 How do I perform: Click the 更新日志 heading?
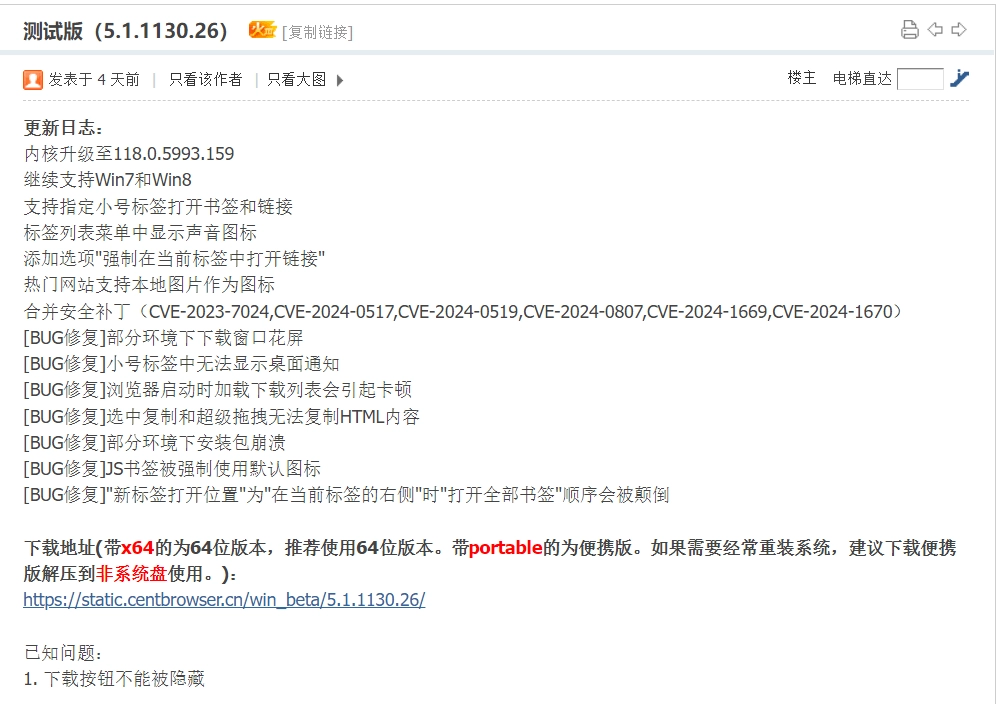(x=63, y=128)
